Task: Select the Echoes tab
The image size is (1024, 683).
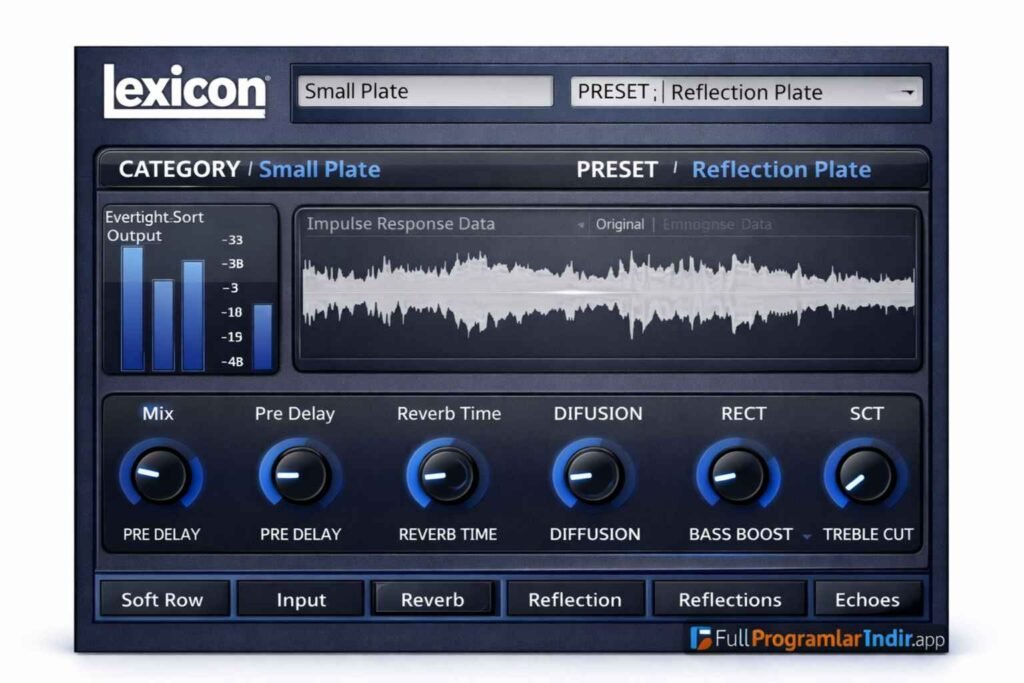Action: [x=869, y=599]
